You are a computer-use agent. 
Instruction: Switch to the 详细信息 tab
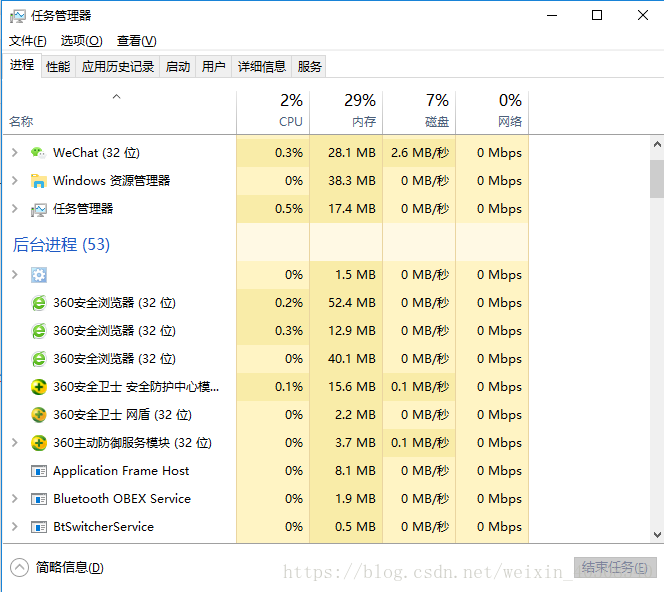coord(262,66)
